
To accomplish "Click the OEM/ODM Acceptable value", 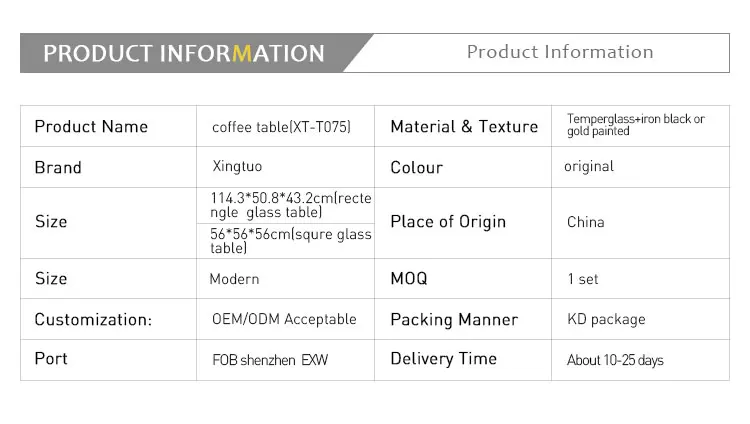I will [x=284, y=319].
